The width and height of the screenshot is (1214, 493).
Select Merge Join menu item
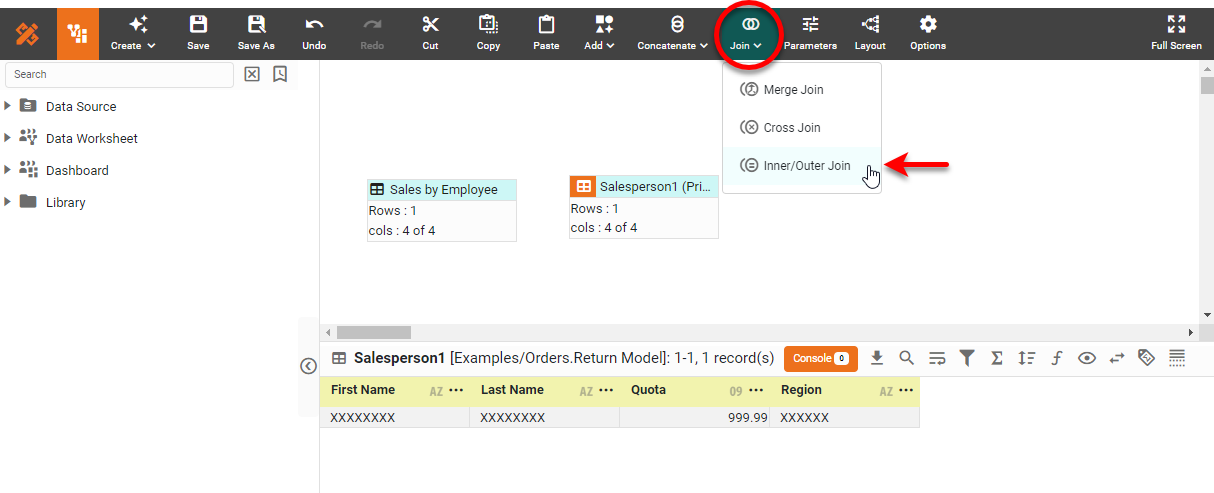pyautogui.click(x=793, y=90)
